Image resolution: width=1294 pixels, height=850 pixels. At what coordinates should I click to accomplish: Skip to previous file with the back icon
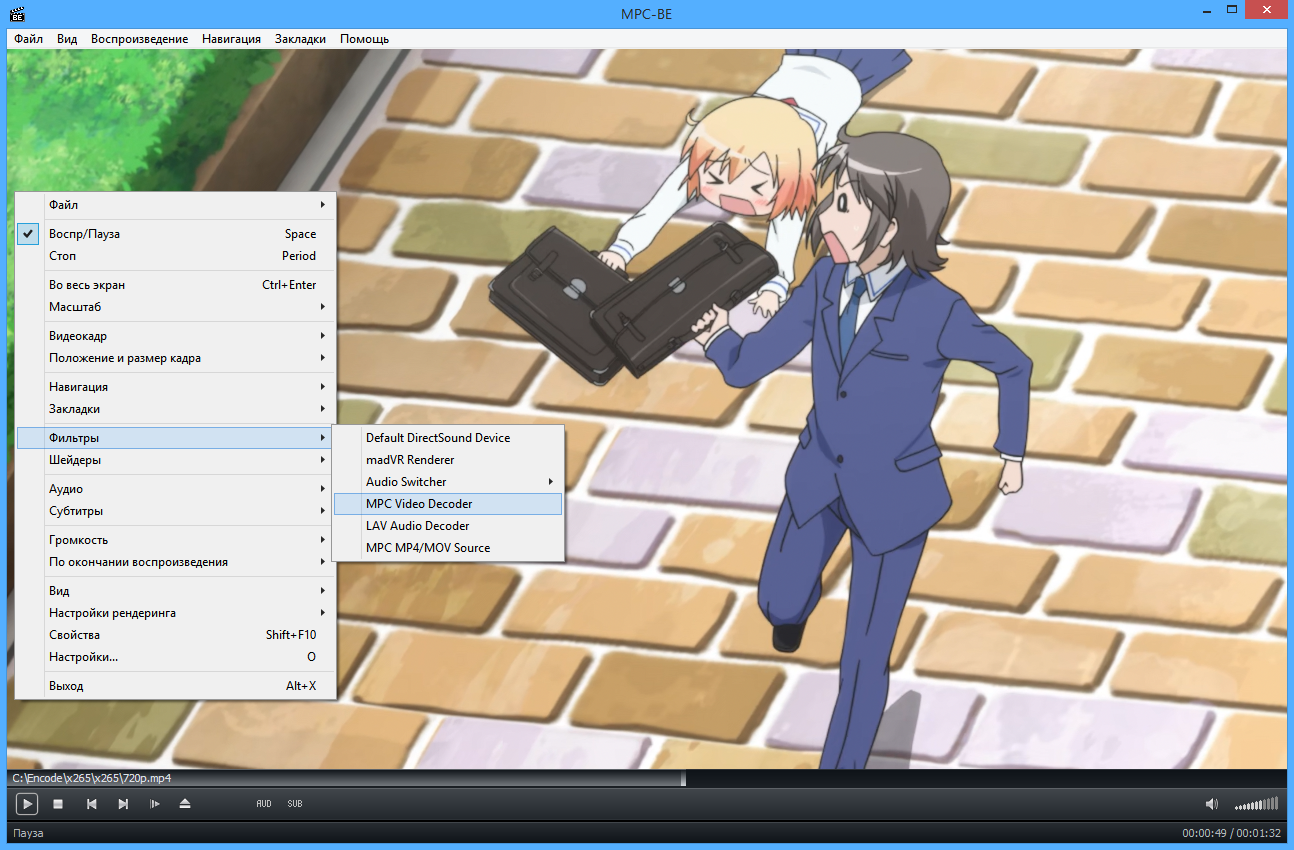tap(91, 804)
